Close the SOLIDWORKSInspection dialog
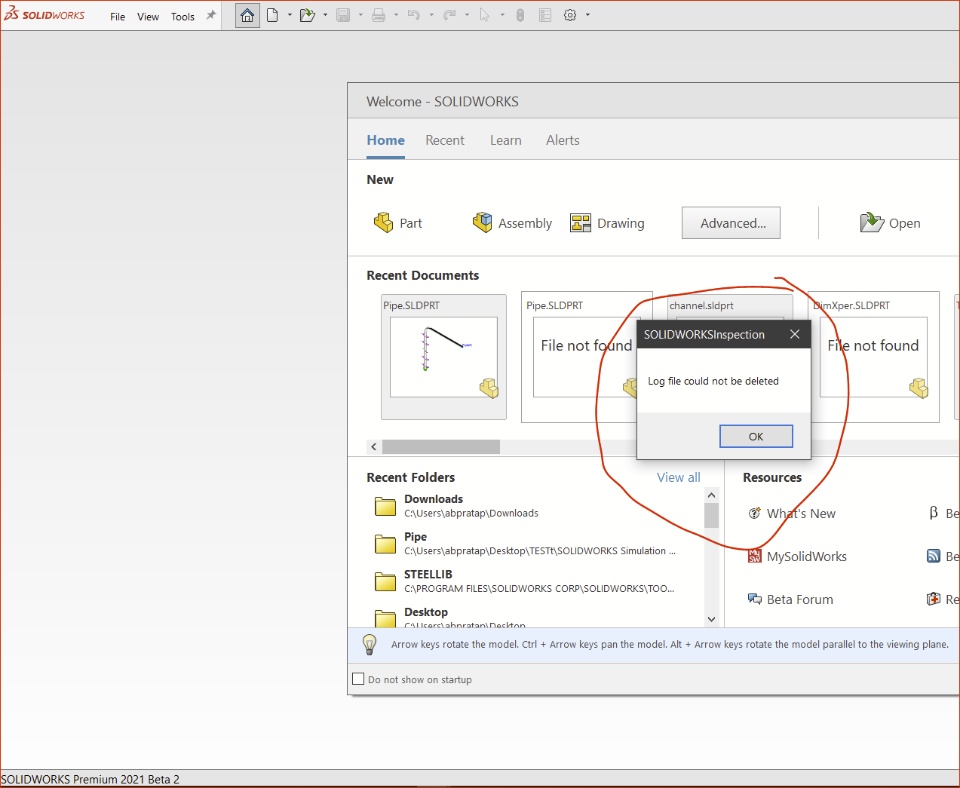Image resolution: width=960 pixels, height=788 pixels. (x=795, y=334)
